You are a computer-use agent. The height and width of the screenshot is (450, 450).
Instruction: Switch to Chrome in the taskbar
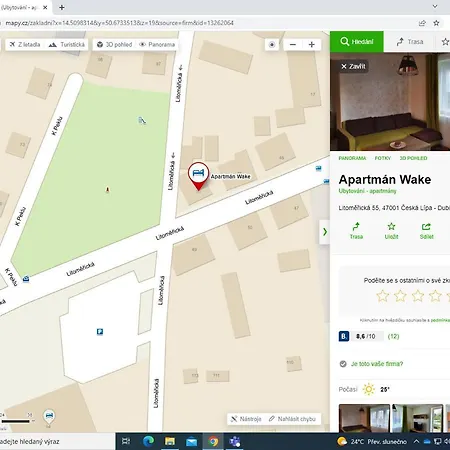point(213,441)
